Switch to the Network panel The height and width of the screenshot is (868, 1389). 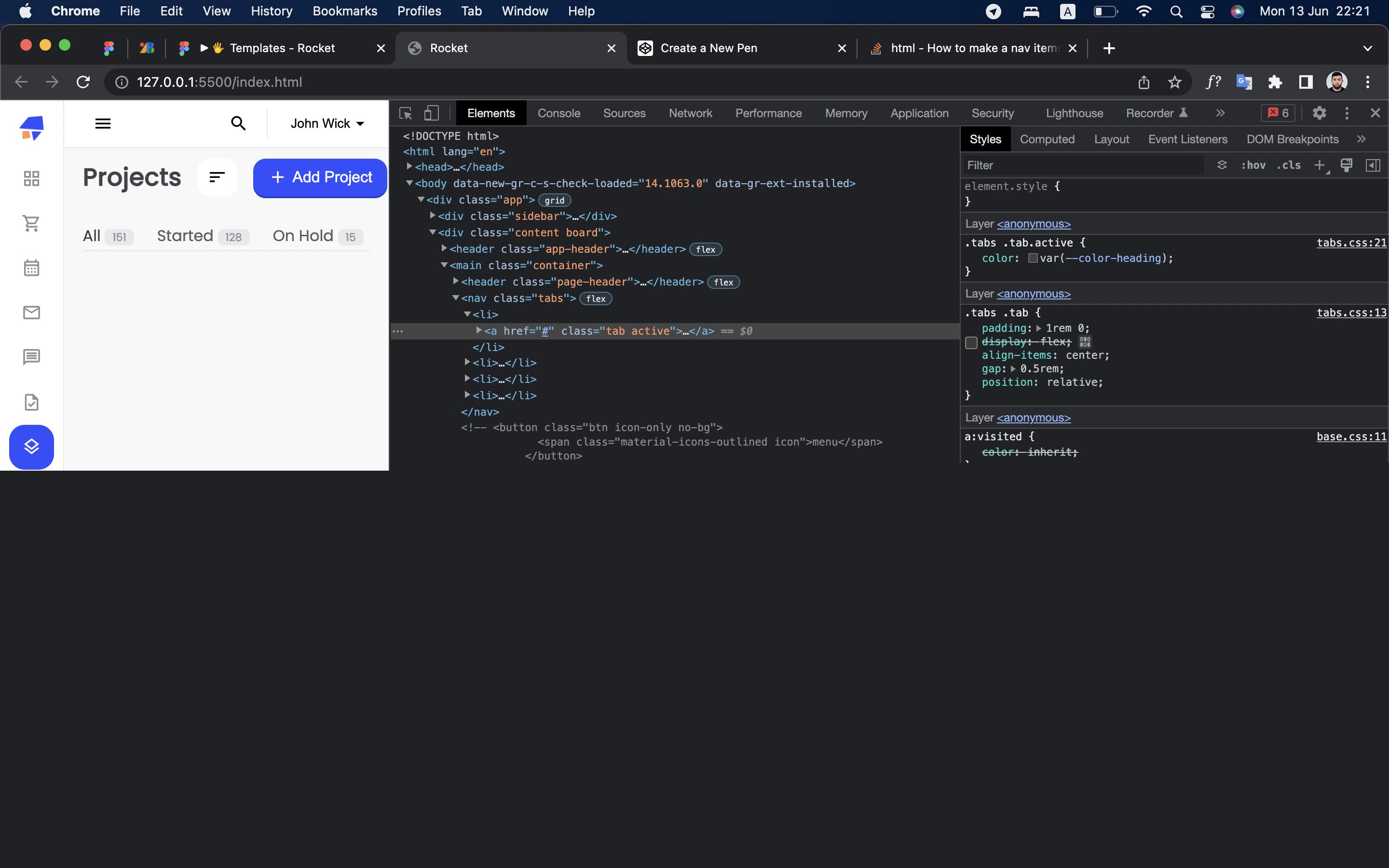(691, 113)
